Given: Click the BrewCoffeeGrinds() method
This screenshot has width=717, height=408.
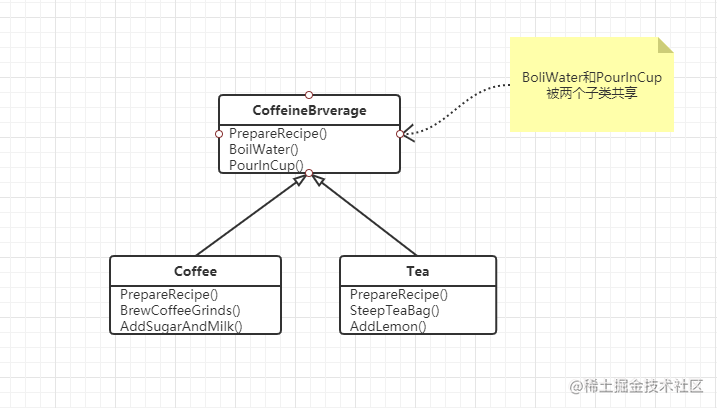Looking at the screenshot, I should [180, 310].
